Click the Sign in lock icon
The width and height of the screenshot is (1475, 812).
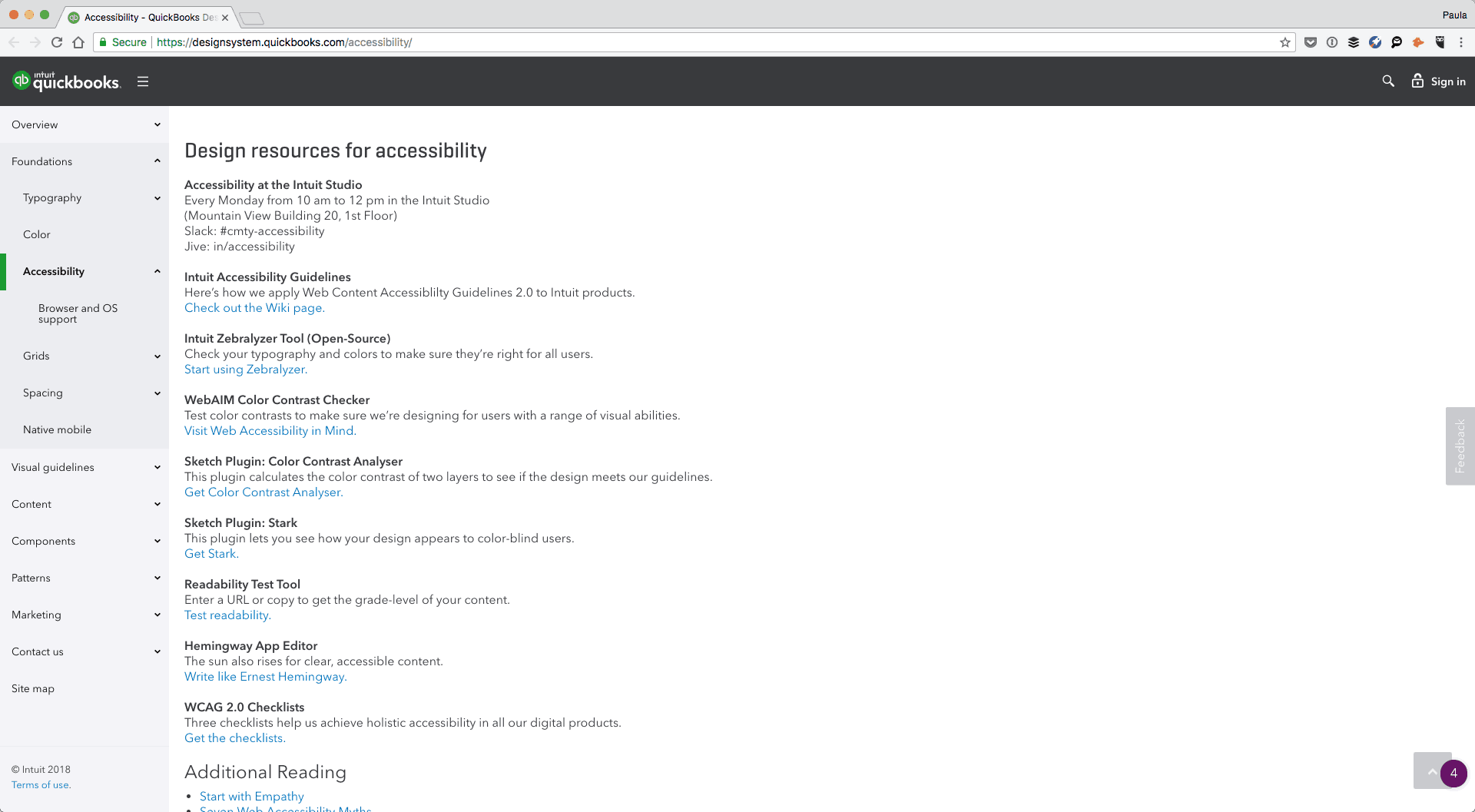(x=1417, y=81)
